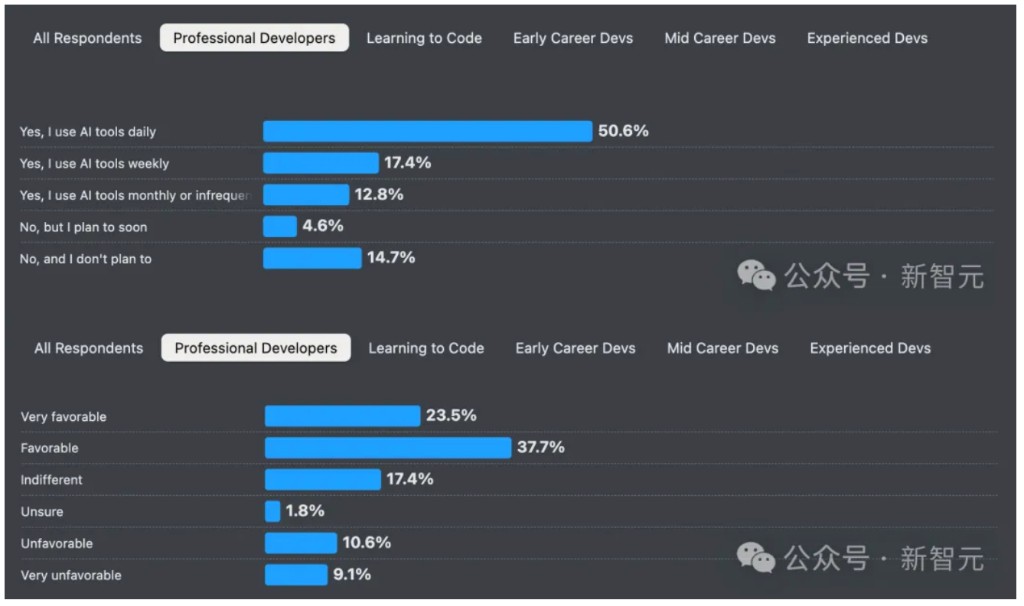
Task: Click Professional Developers tab above usage chart
Action: pos(254,38)
